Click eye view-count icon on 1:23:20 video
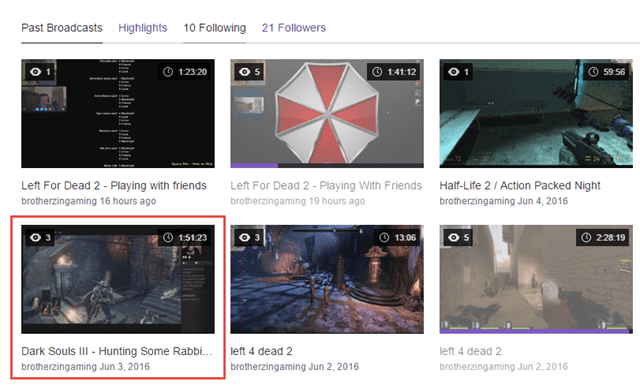The image size is (640, 385). pyautogui.click(x=36, y=72)
